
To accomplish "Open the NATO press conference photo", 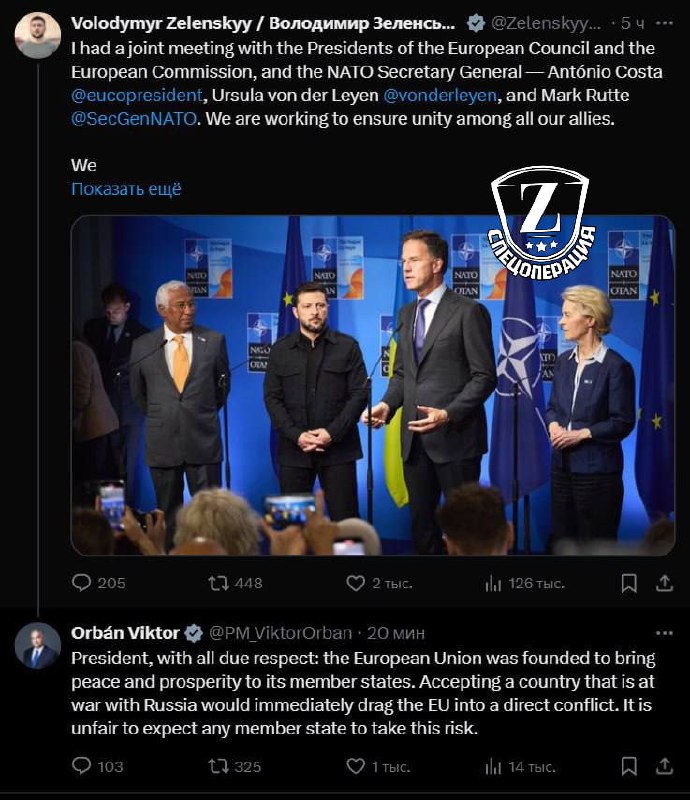I will click(372, 385).
